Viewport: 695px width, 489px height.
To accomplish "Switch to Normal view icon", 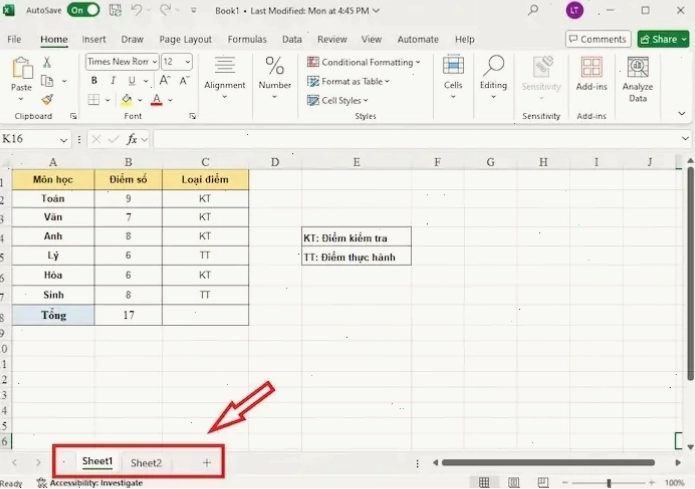I will pyautogui.click(x=484, y=482).
